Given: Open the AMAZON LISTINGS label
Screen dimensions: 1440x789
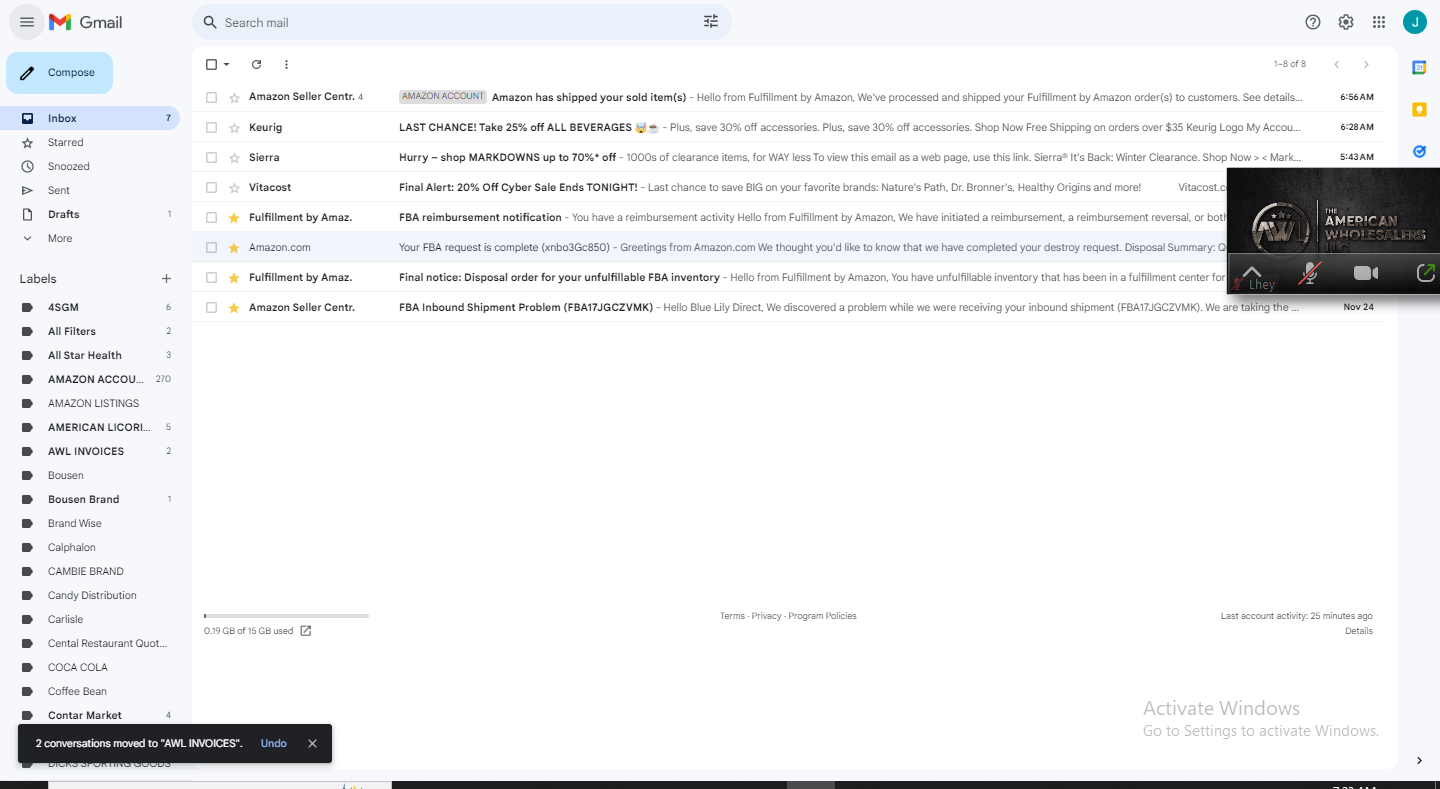Looking at the screenshot, I should (x=95, y=404).
